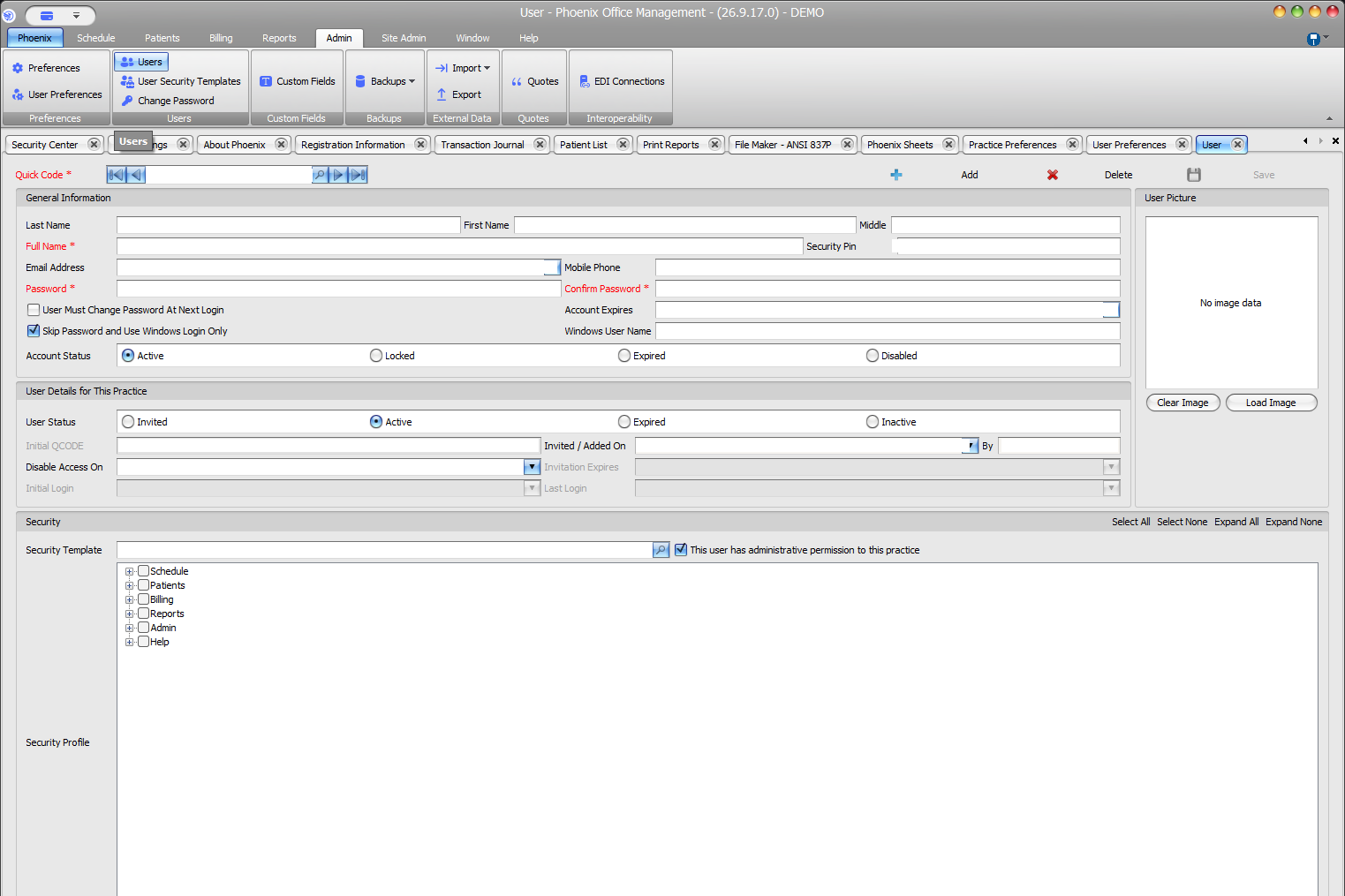Check the Billing security node

(x=143, y=599)
